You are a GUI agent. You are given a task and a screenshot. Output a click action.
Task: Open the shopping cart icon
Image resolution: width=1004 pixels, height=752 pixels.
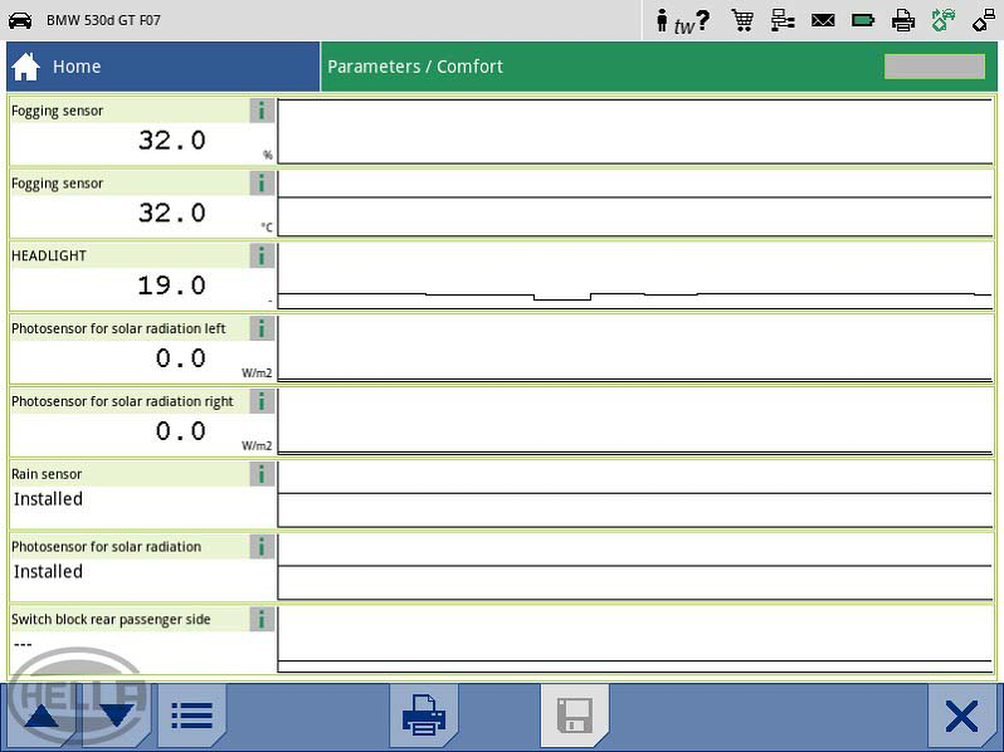click(742, 20)
